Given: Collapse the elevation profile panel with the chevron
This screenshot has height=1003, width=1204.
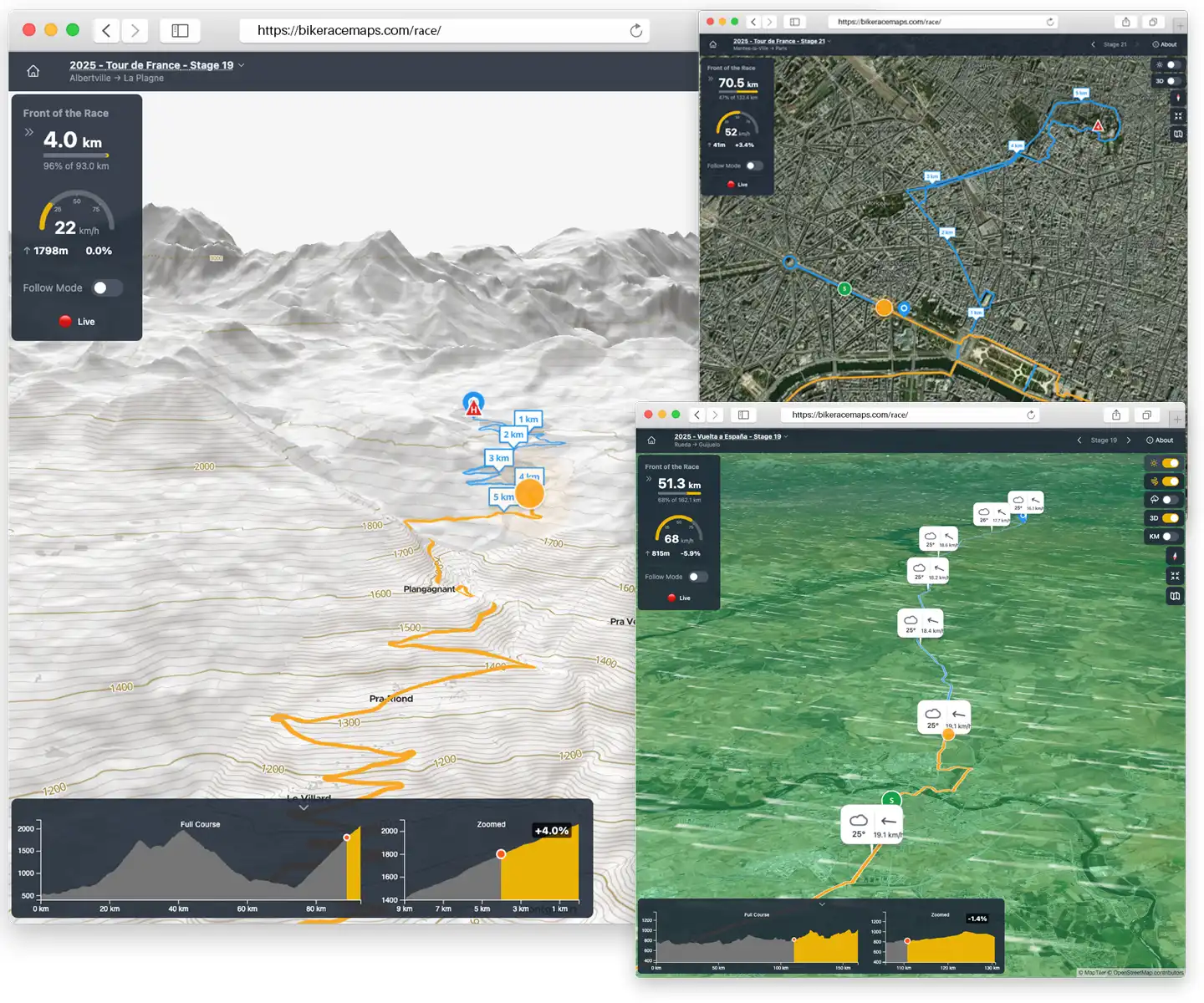Looking at the screenshot, I should (x=303, y=807).
